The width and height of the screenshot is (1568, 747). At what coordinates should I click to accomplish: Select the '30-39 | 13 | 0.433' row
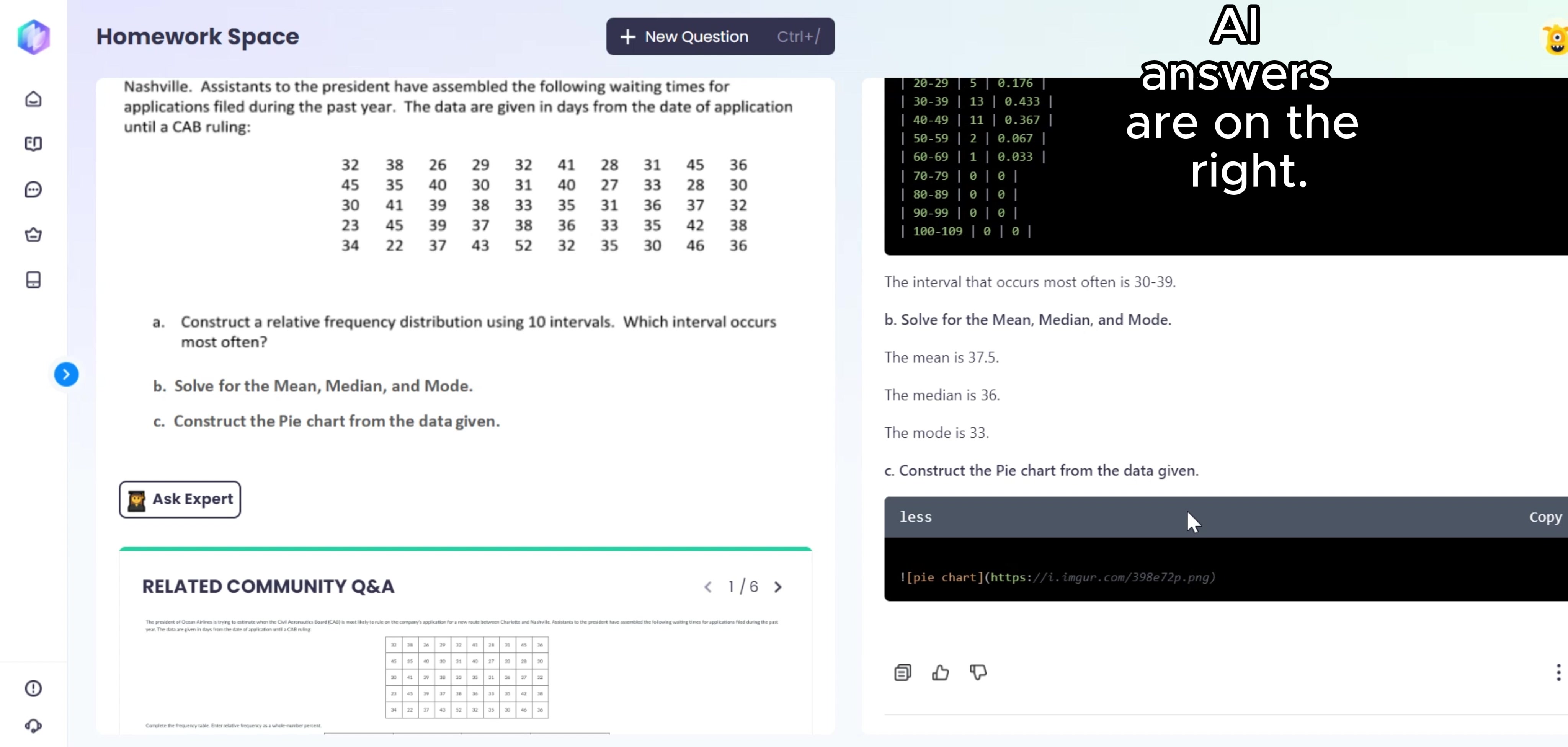(x=976, y=101)
